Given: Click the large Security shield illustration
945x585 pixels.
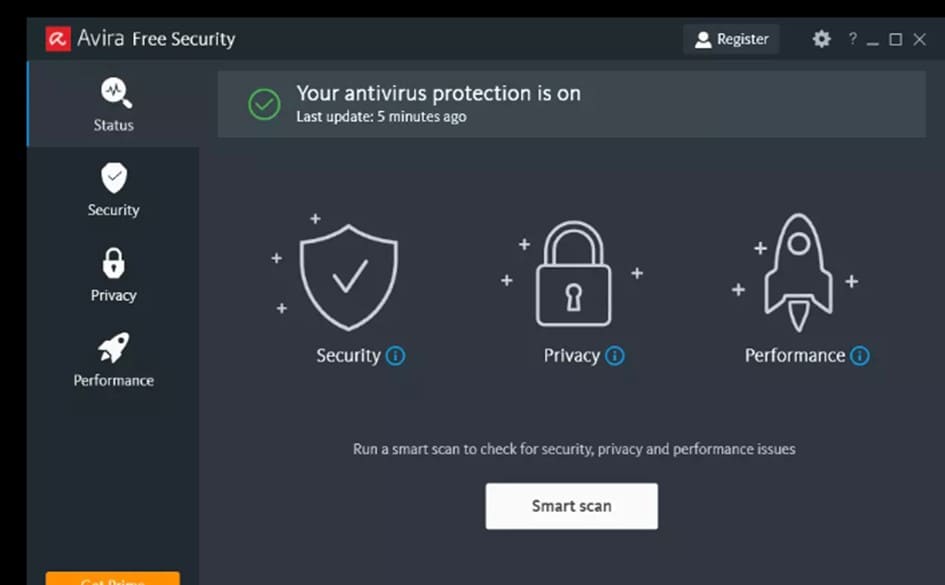Looking at the screenshot, I should point(349,275).
